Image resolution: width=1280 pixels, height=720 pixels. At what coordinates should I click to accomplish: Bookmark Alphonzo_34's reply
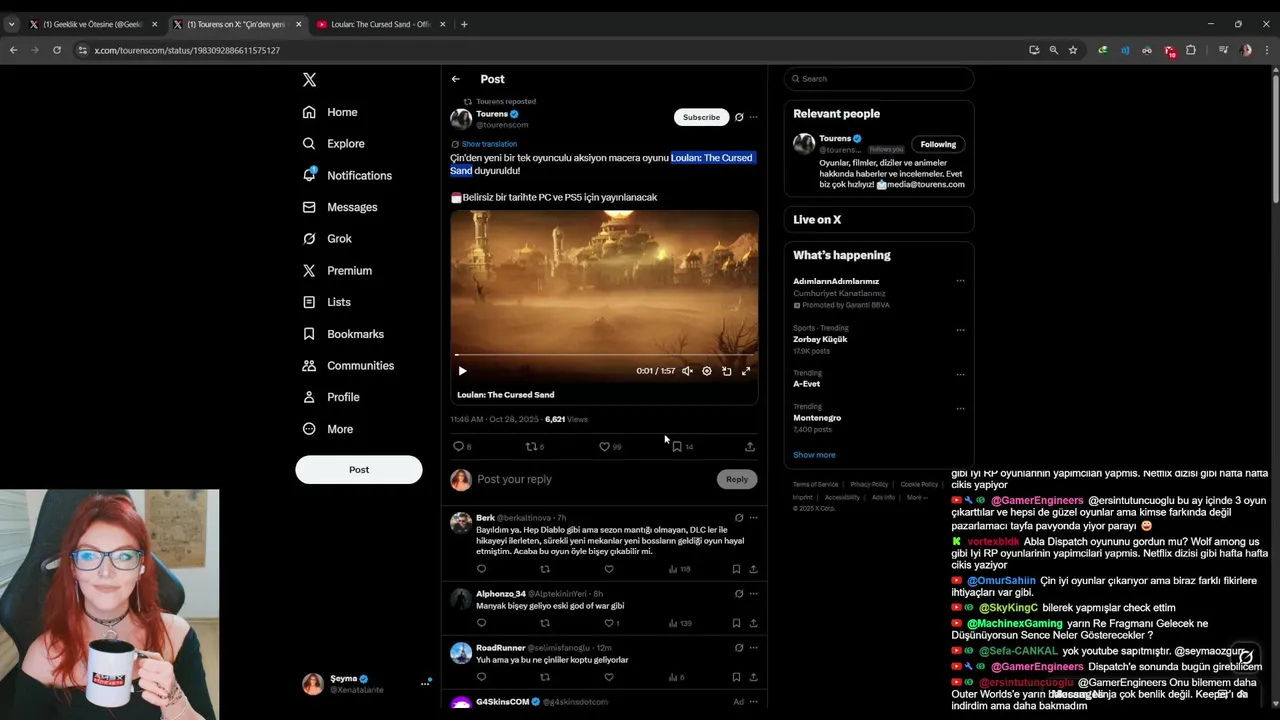(x=736, y=623)
